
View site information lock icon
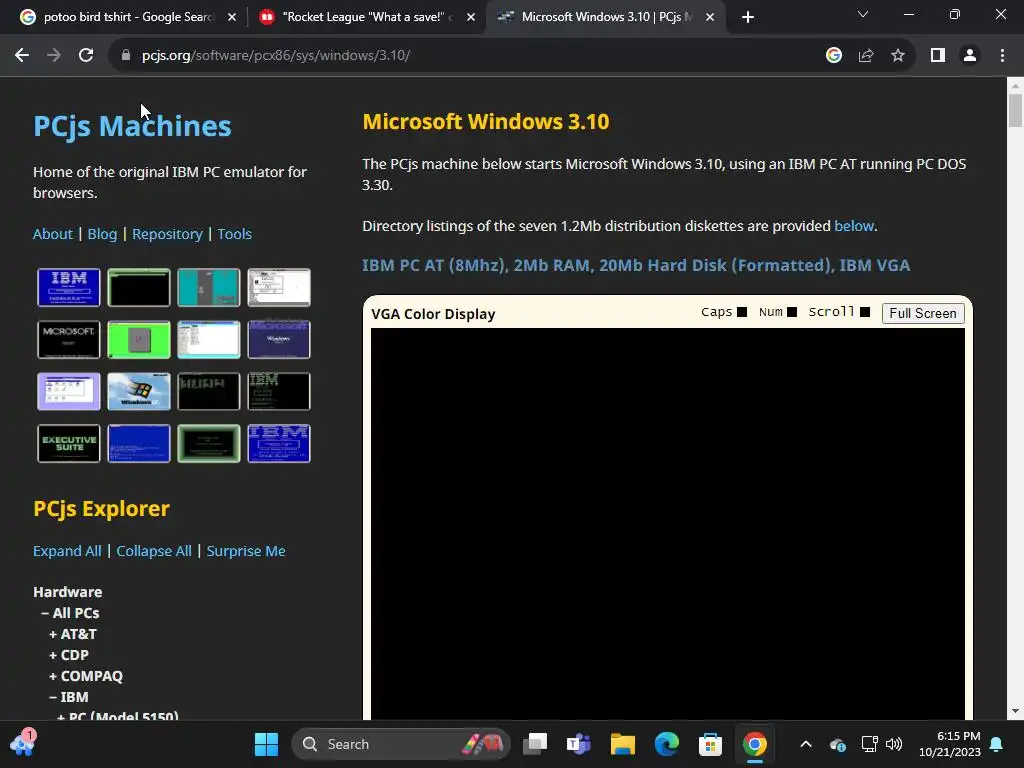126,56
